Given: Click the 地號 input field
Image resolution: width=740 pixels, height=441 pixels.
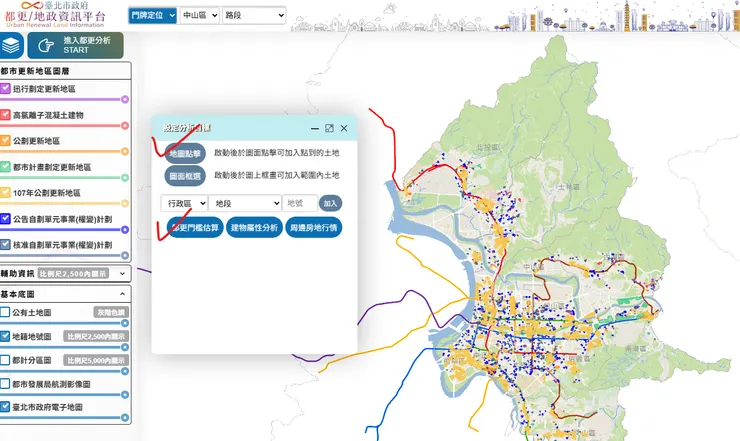Looking at the screenshot, I should point(300,204).
